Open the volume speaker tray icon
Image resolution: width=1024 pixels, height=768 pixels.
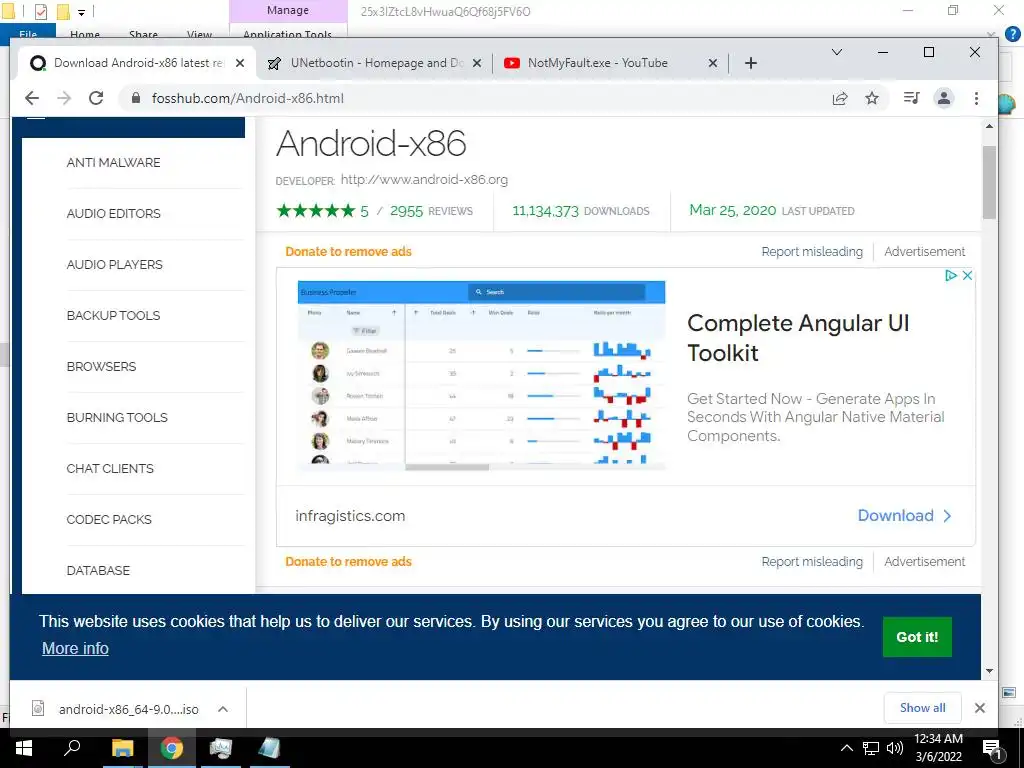895,748
